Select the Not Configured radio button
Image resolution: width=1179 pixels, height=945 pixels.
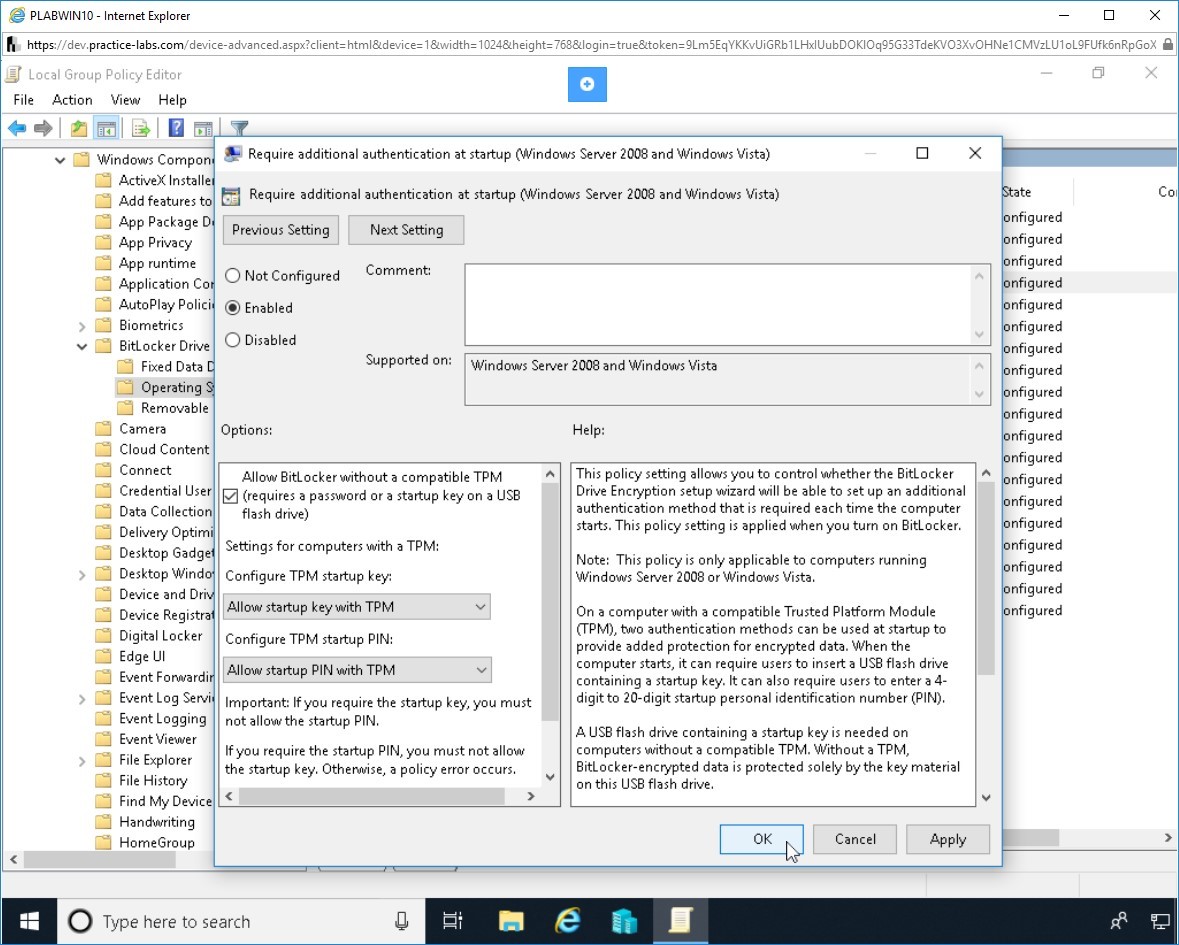(x=233, y=276)
